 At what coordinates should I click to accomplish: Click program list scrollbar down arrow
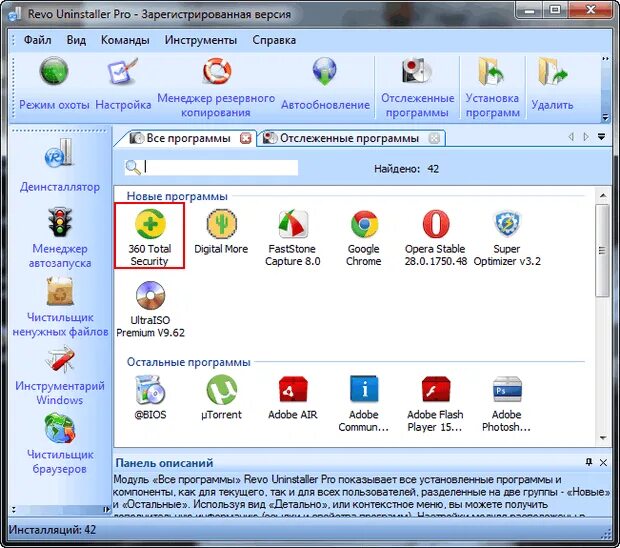coord(603,438)
